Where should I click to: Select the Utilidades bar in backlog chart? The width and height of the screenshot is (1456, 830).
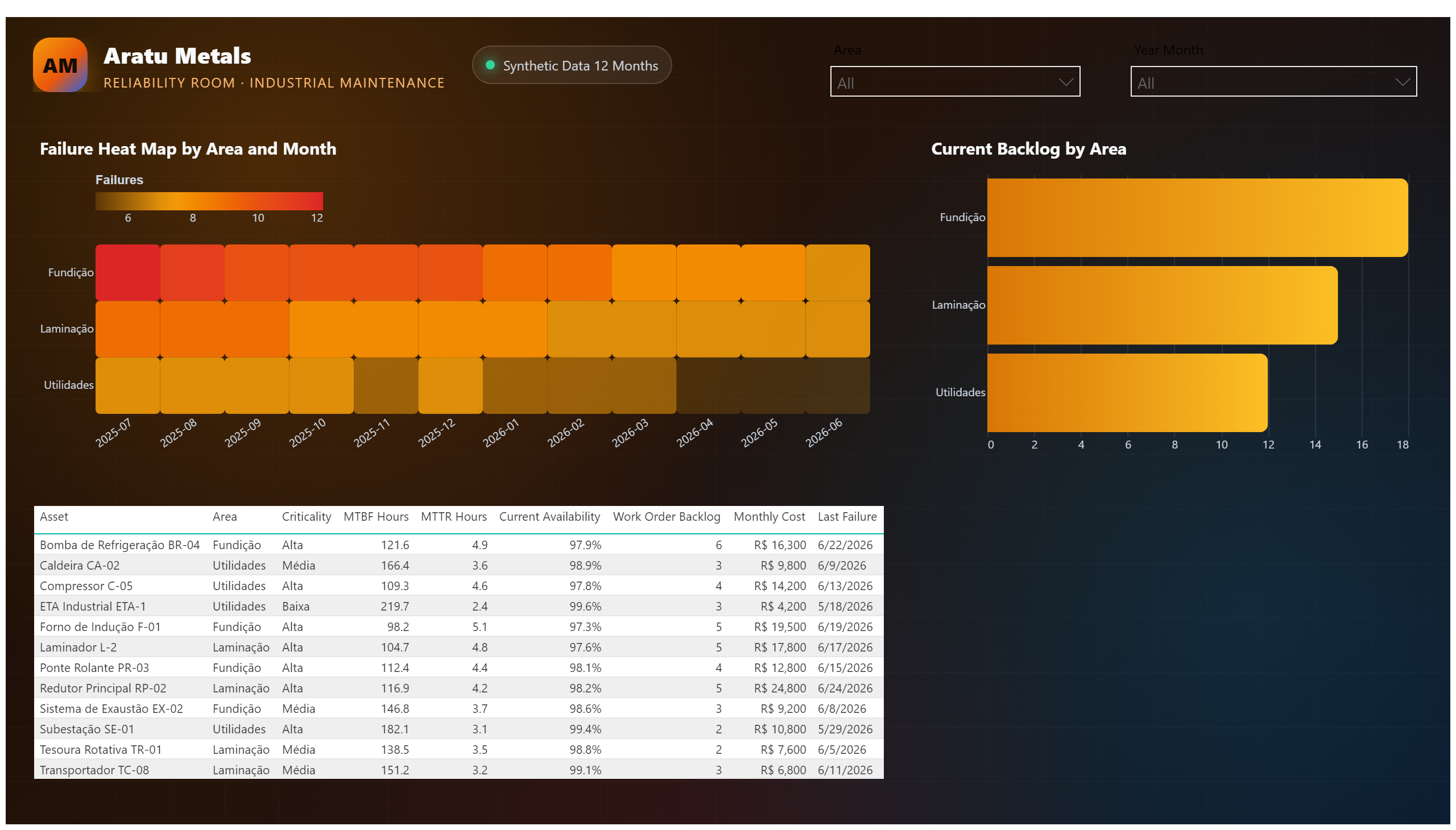(x=1127, y=393)
